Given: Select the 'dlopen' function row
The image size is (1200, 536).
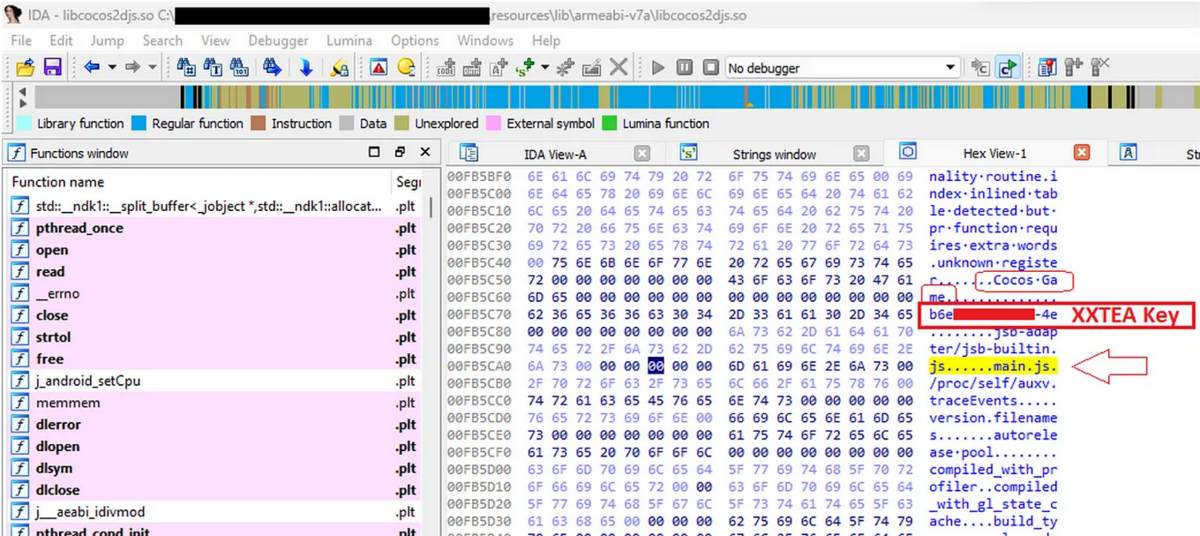Looking at the screenshot, I should pyautogui.click(x=215, y=446).
